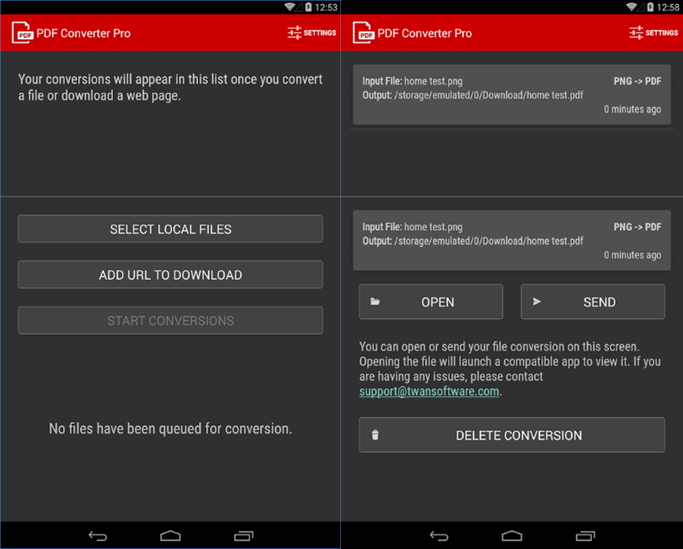Viewport: 683px width, 549px height.
Task: Click the Wi-Fi status icon beside 12:53
Action: (x=289, y=7)
